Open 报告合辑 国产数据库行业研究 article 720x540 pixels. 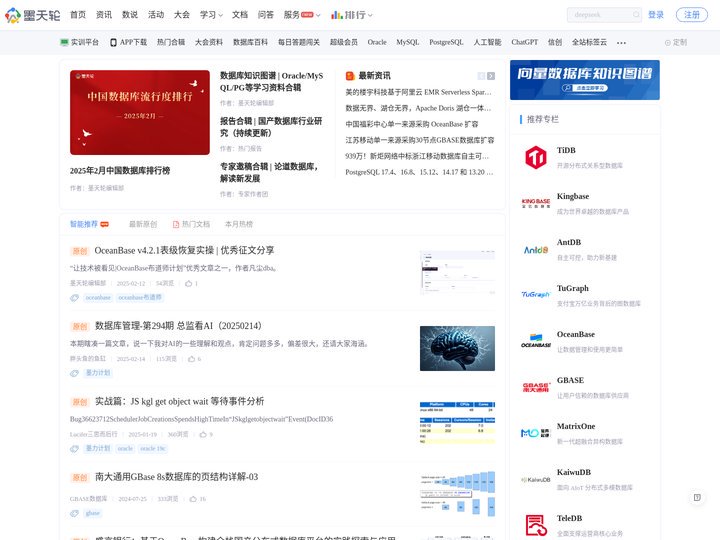pos(271,127)
